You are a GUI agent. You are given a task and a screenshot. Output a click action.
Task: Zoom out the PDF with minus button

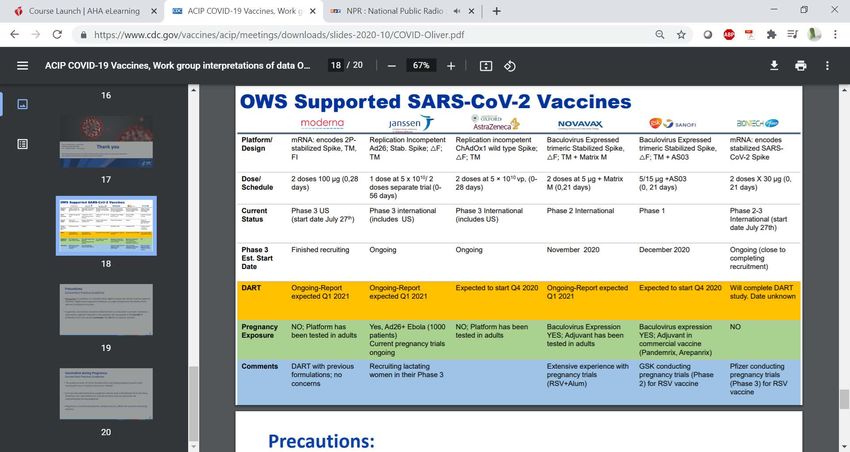click(x=391, y=66)
